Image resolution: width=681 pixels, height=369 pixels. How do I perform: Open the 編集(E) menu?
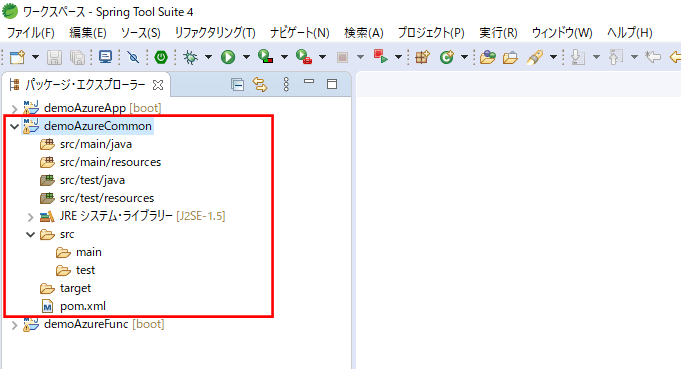(x=88, y=33)
